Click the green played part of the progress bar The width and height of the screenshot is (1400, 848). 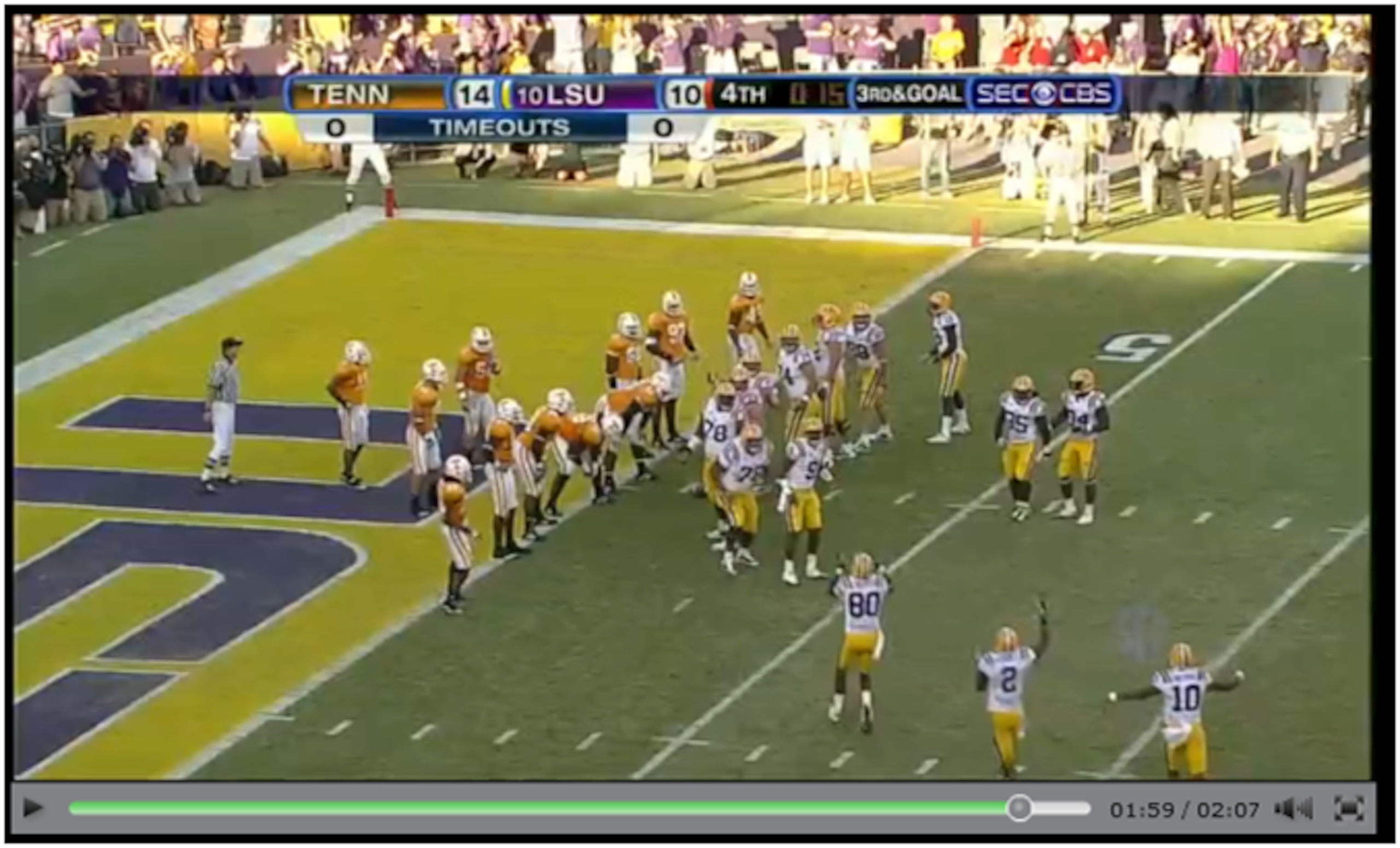point(538,808)
